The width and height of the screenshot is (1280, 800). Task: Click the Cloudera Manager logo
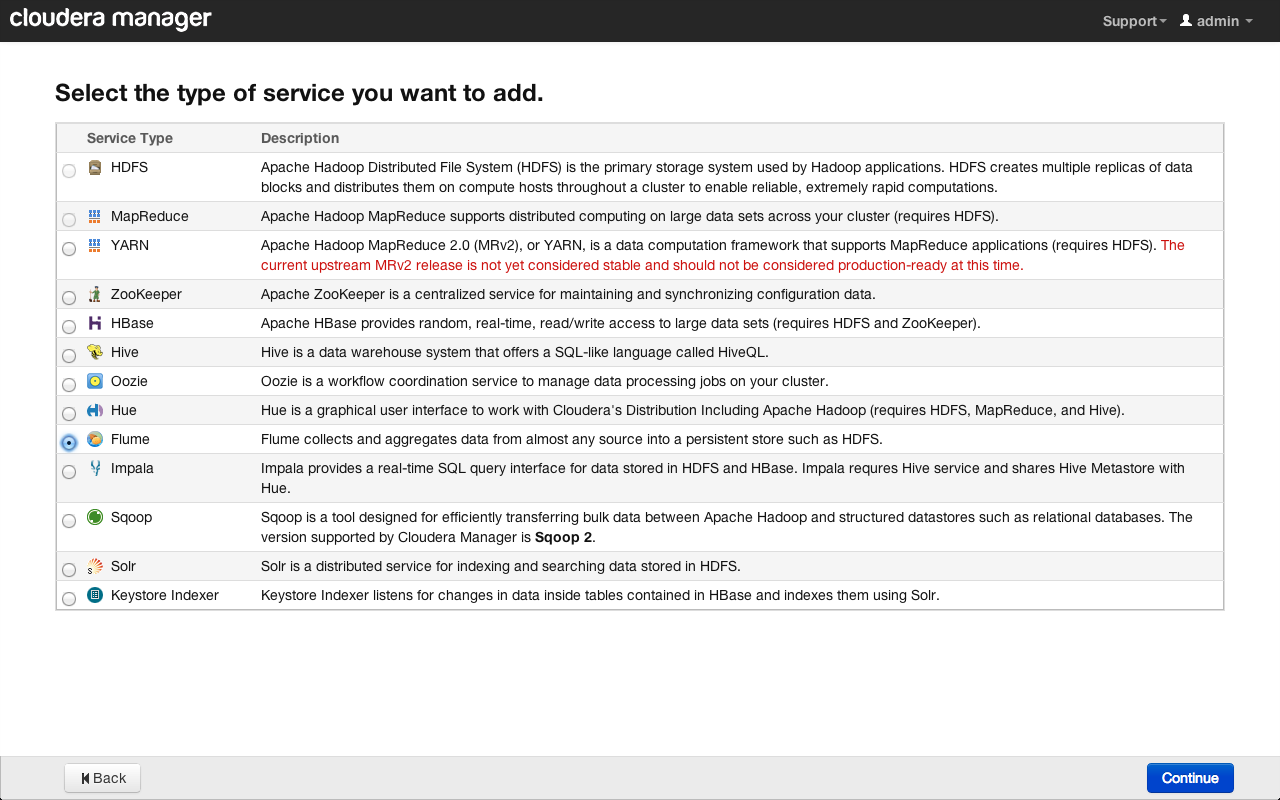111,19
